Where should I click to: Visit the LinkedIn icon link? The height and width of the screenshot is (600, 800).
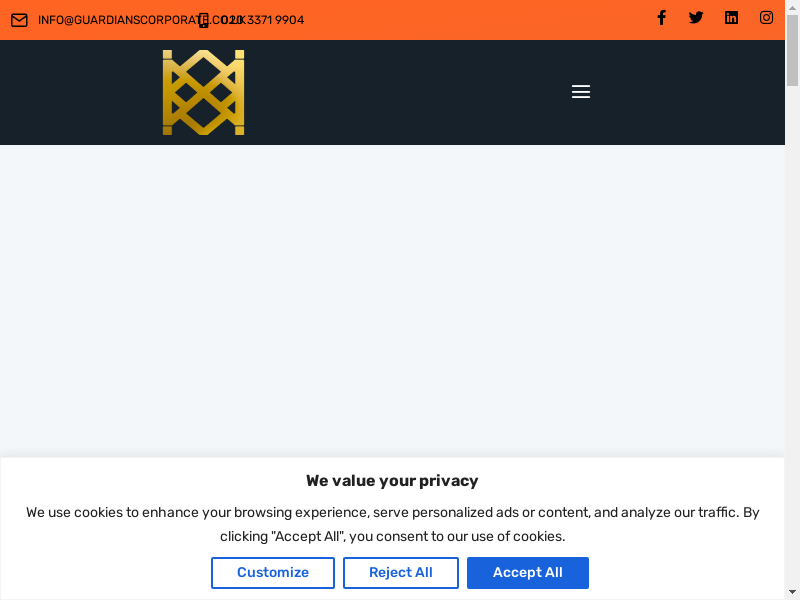point(731,17)
